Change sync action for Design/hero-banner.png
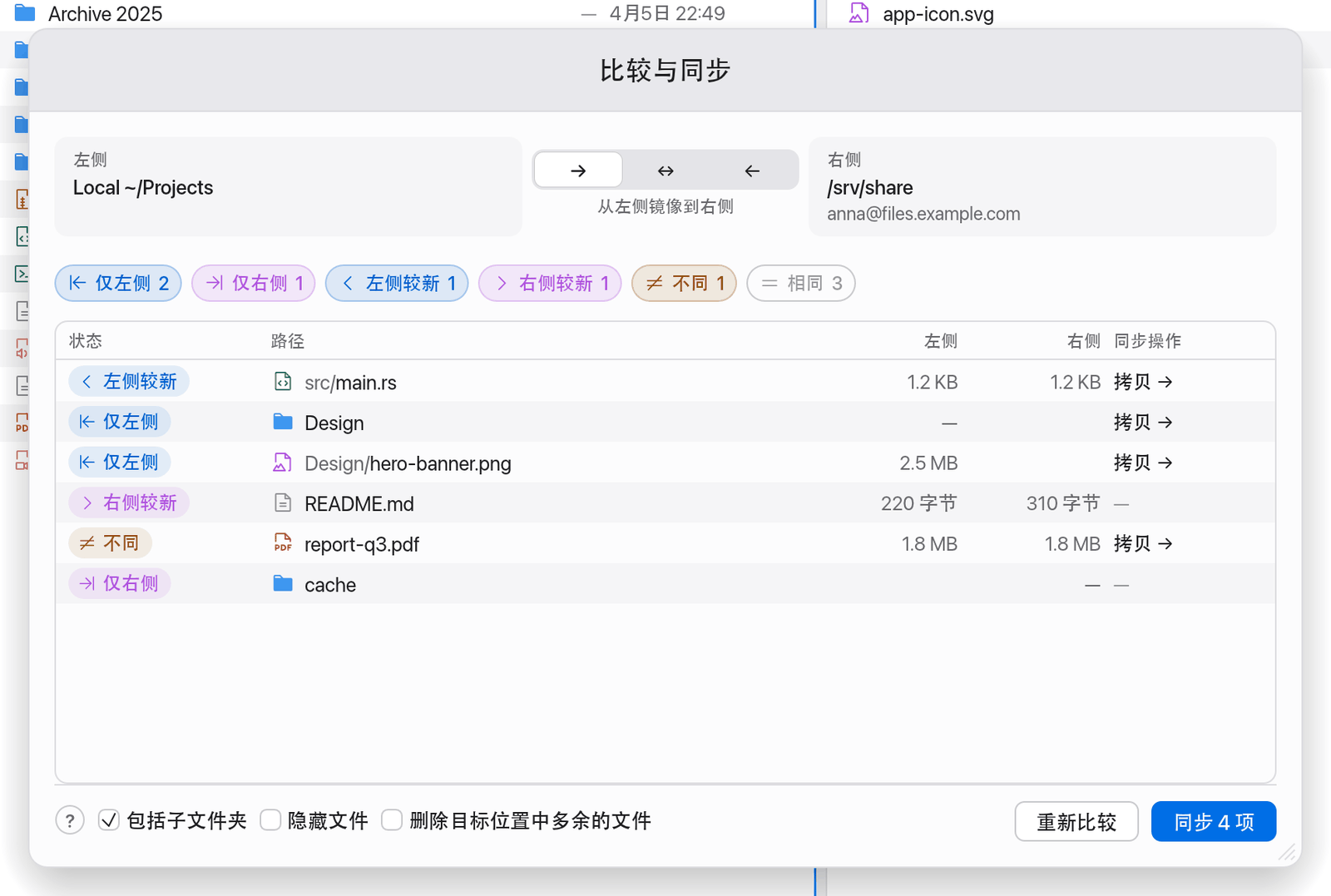This screenshot has width=1331, height=896. 1143,463
